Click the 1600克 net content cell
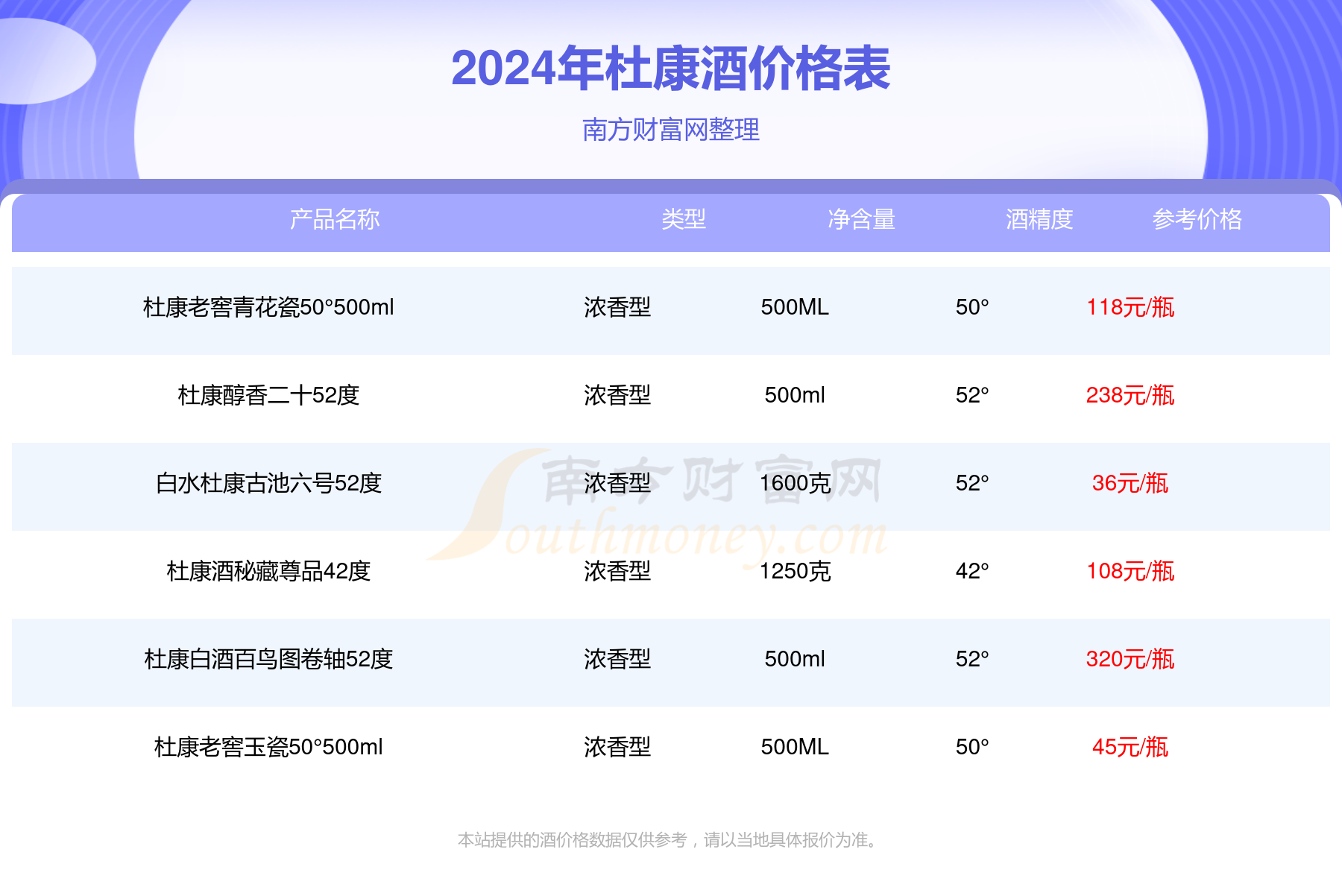Viewport: 1342px width, 896px height. 795,483
